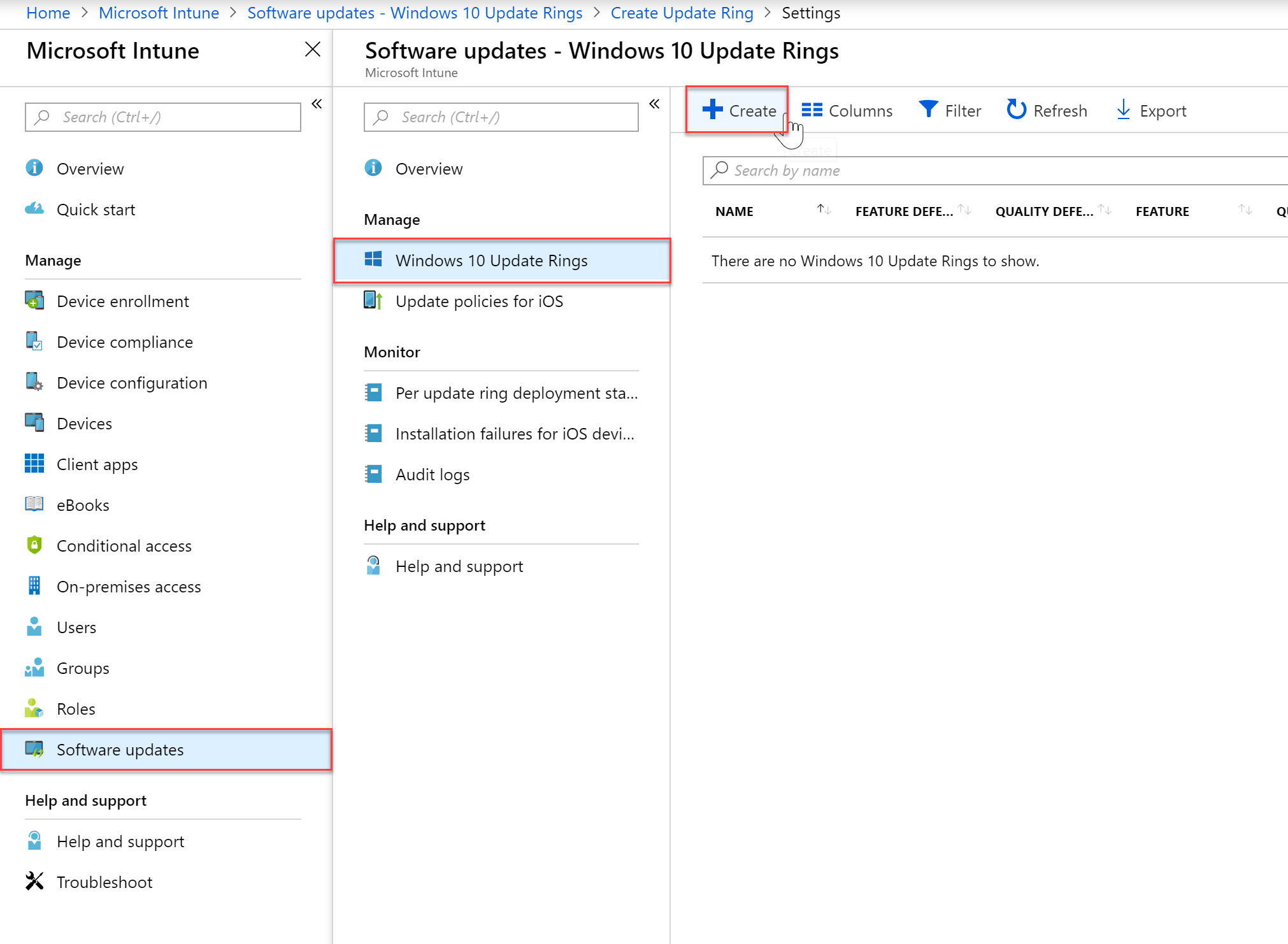The image size is (1288, 944).
Task: Click the Device configuration gear icon
Action: coord(34,382)
